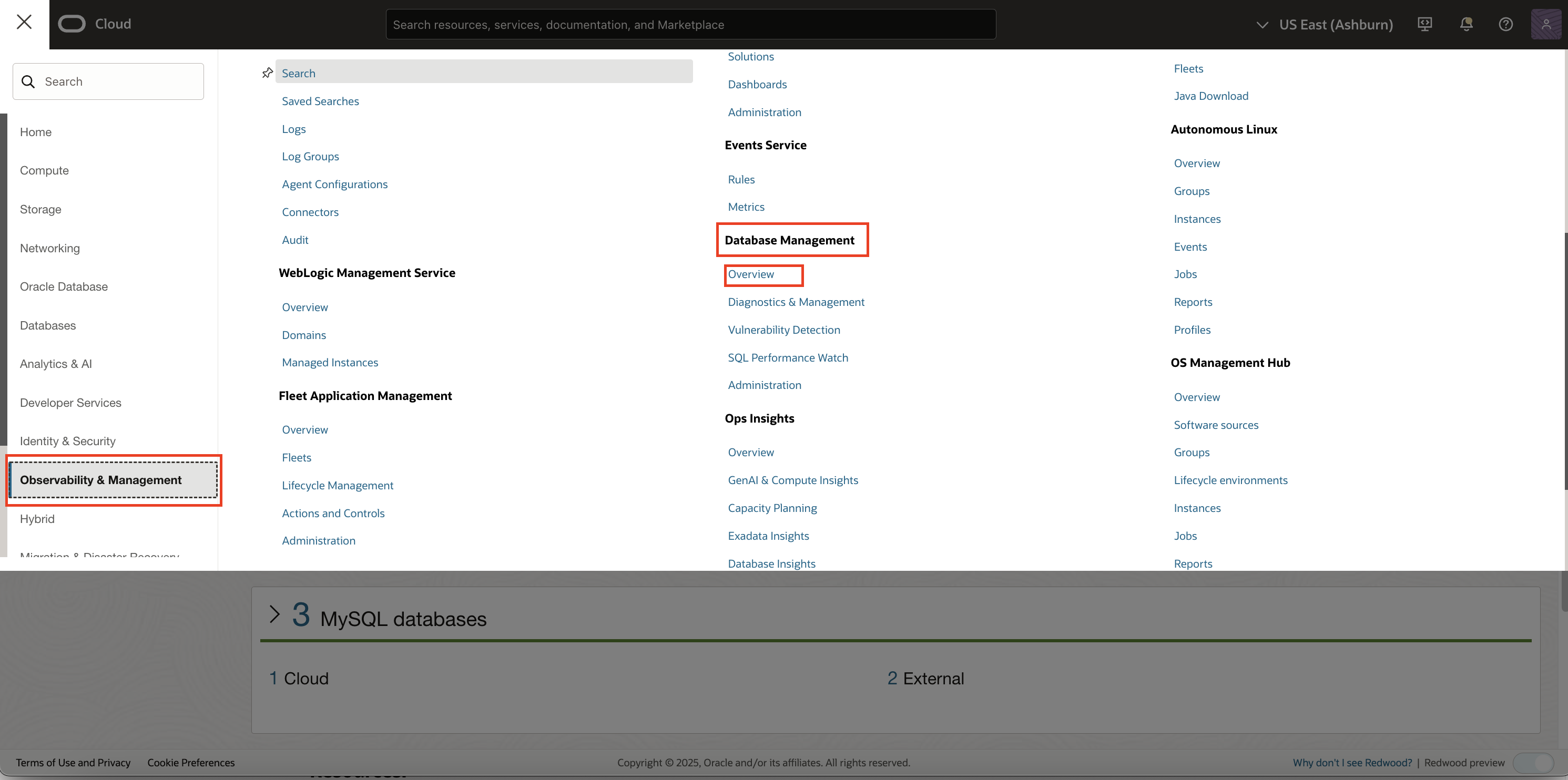Open SQL Performance Watch
This screenshot has width=1568, height=780.
coord(788,358)
